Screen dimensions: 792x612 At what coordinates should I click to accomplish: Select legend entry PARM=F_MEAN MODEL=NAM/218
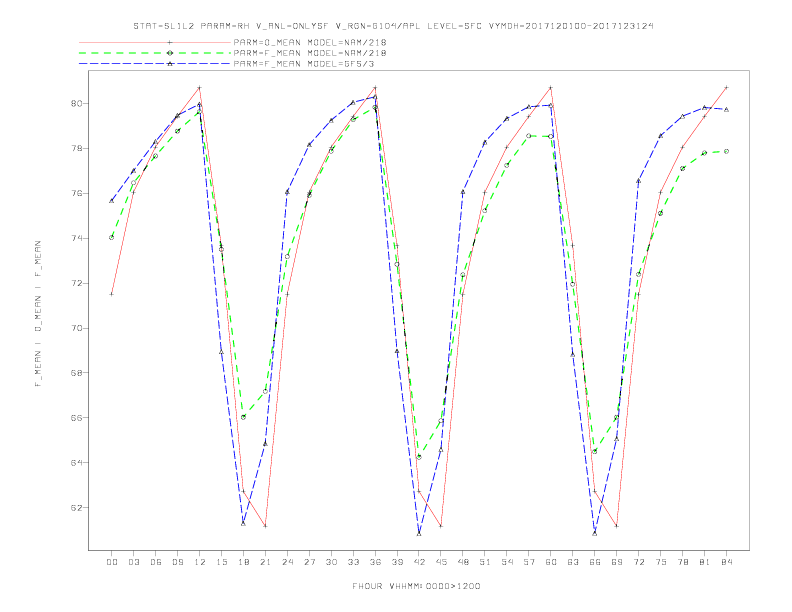click(310, 53)
